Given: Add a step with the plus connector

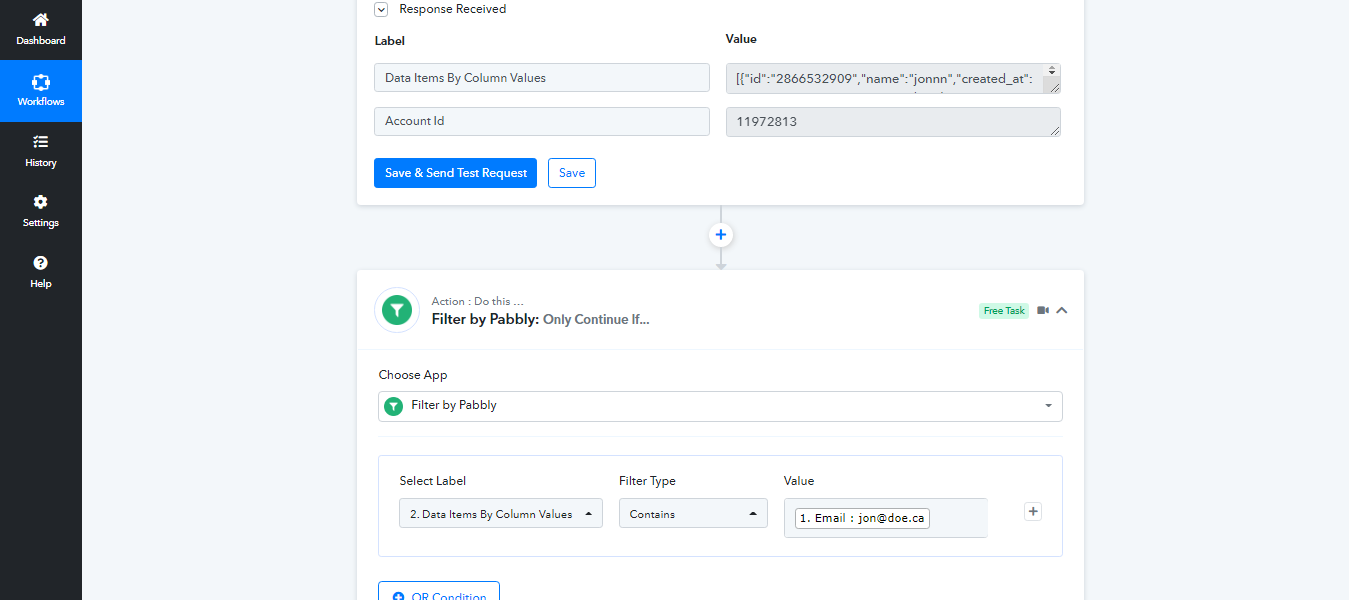Looking at the screenshot, I should click(721, 235).
